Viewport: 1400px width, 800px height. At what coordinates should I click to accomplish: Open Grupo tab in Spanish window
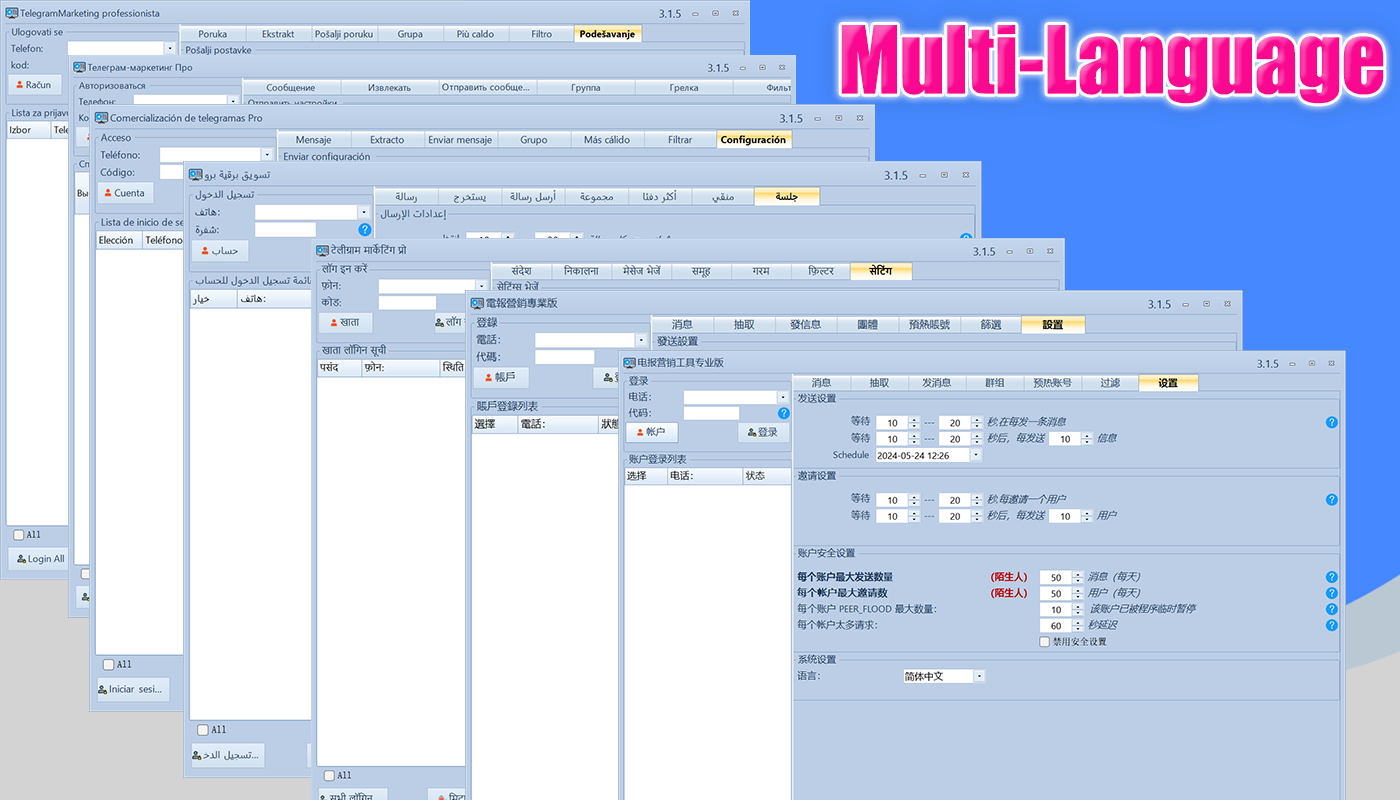pyautogui.click(x=534, y=140)
